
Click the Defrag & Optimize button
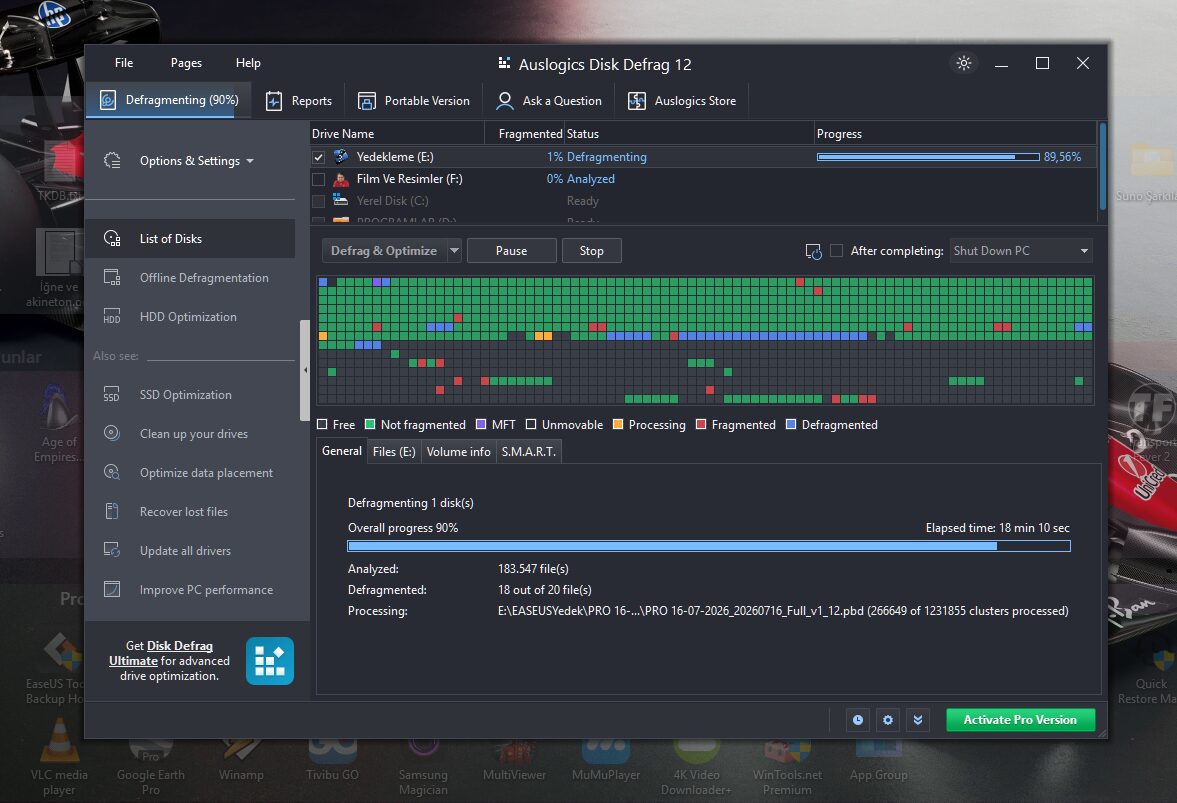coord(384,251)
